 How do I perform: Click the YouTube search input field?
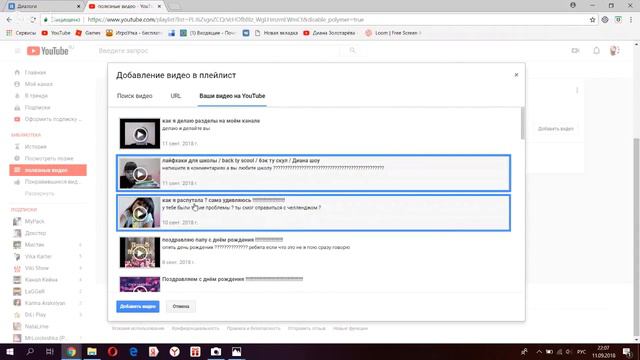pyautogui.click(x=218, y=51)
